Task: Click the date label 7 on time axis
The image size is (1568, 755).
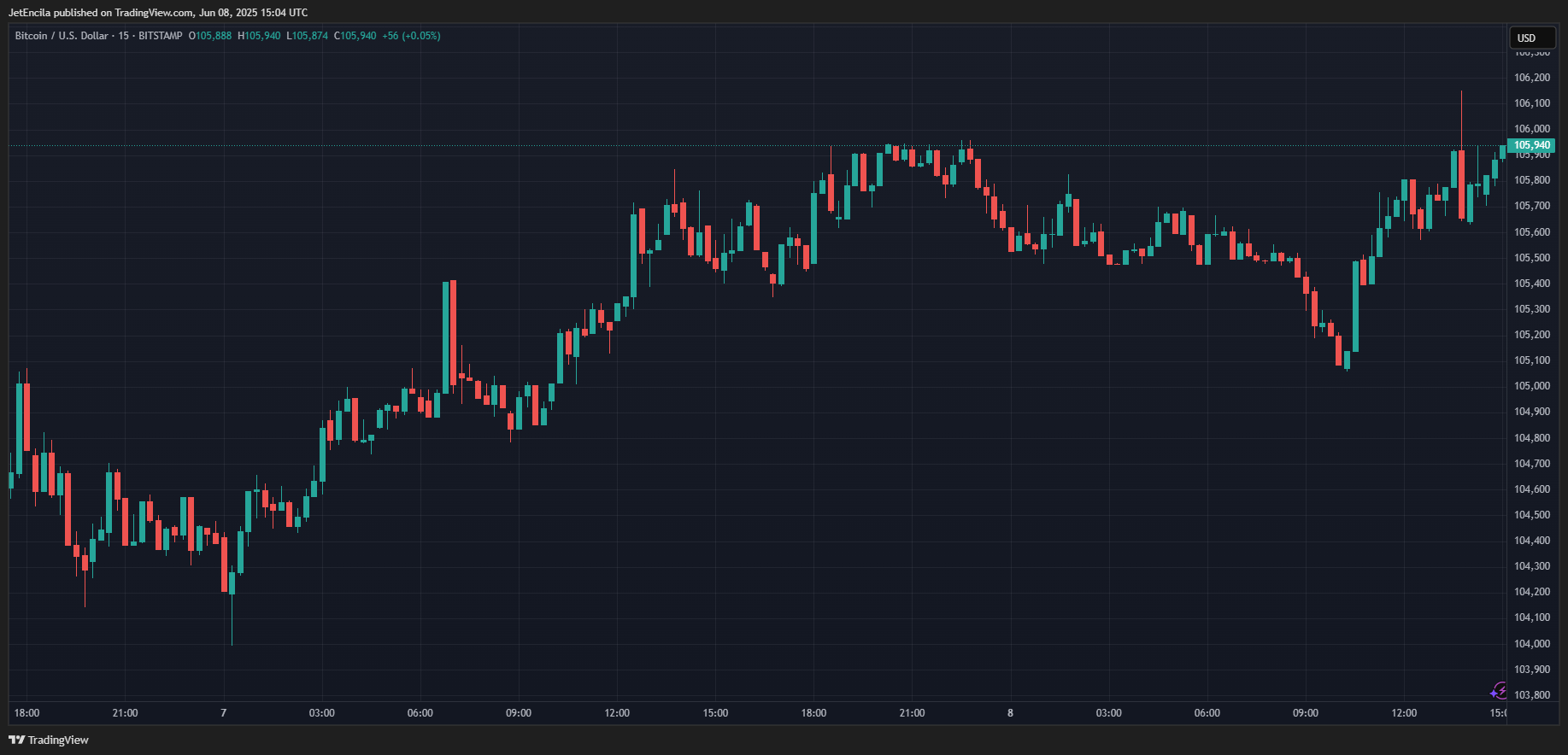Action: [224, 713]
